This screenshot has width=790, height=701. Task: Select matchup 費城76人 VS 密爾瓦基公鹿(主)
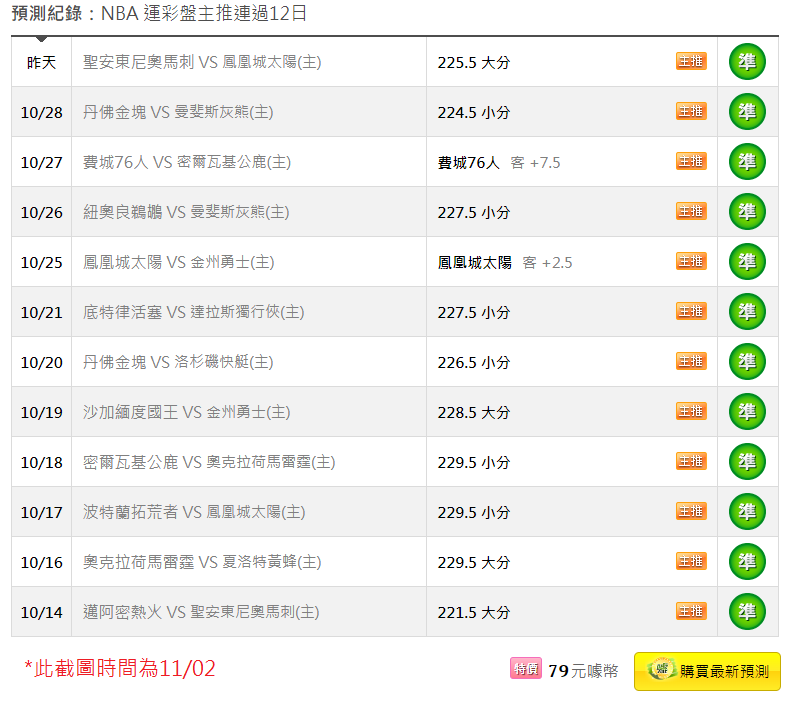187,162
